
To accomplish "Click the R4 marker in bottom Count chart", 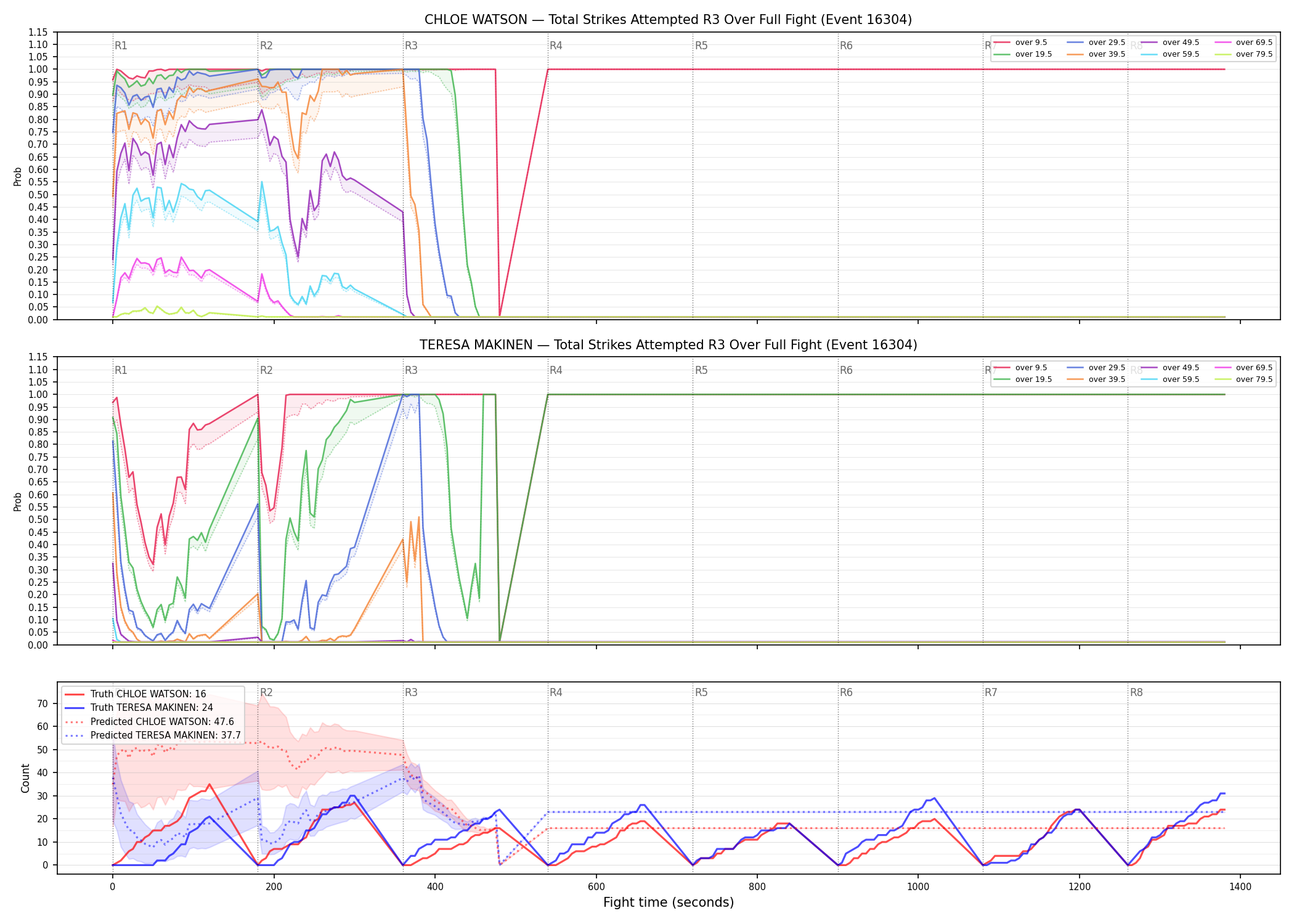I will 556,692.
